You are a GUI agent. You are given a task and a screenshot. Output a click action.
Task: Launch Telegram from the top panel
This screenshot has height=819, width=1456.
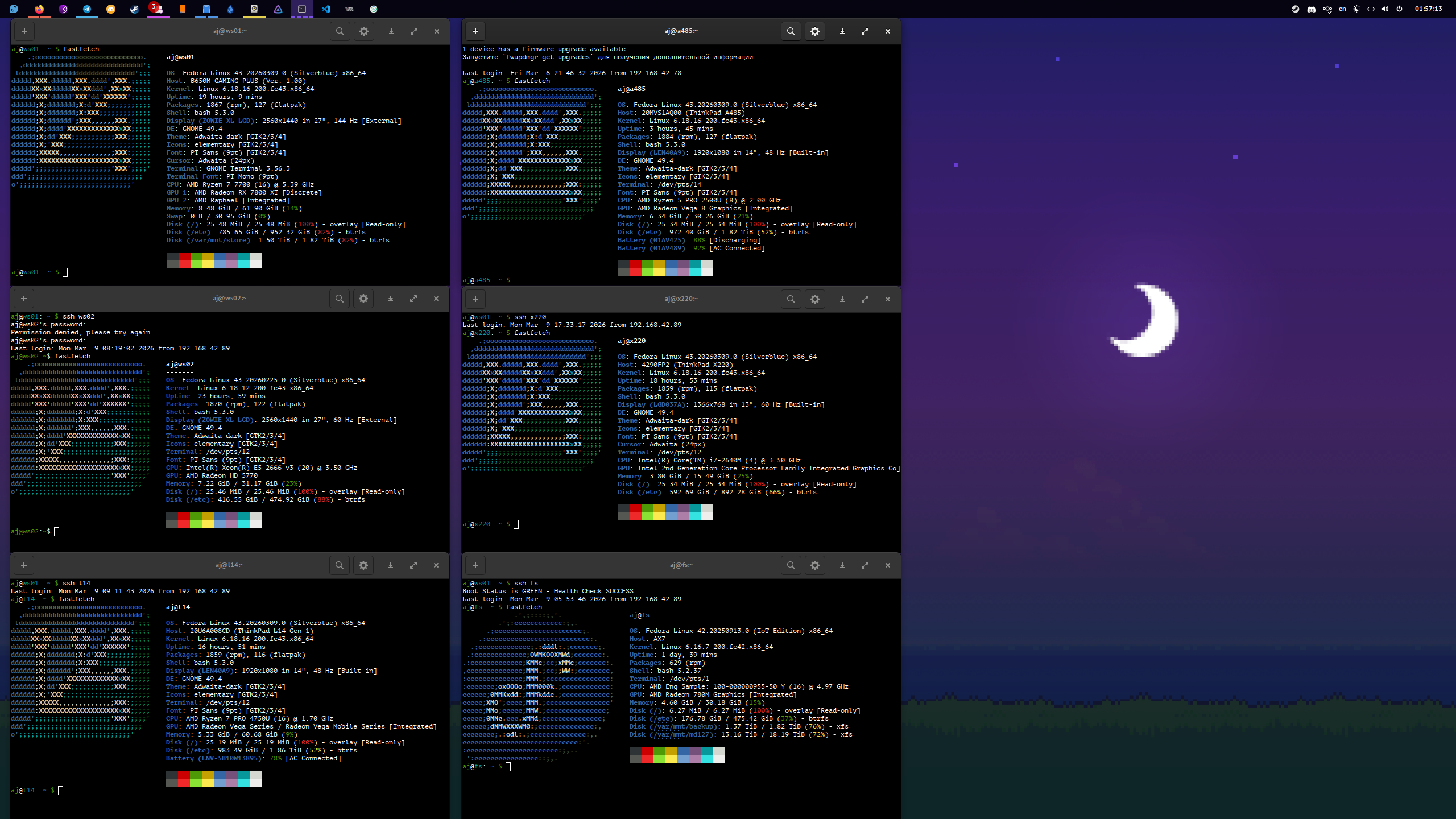point(86,9)
